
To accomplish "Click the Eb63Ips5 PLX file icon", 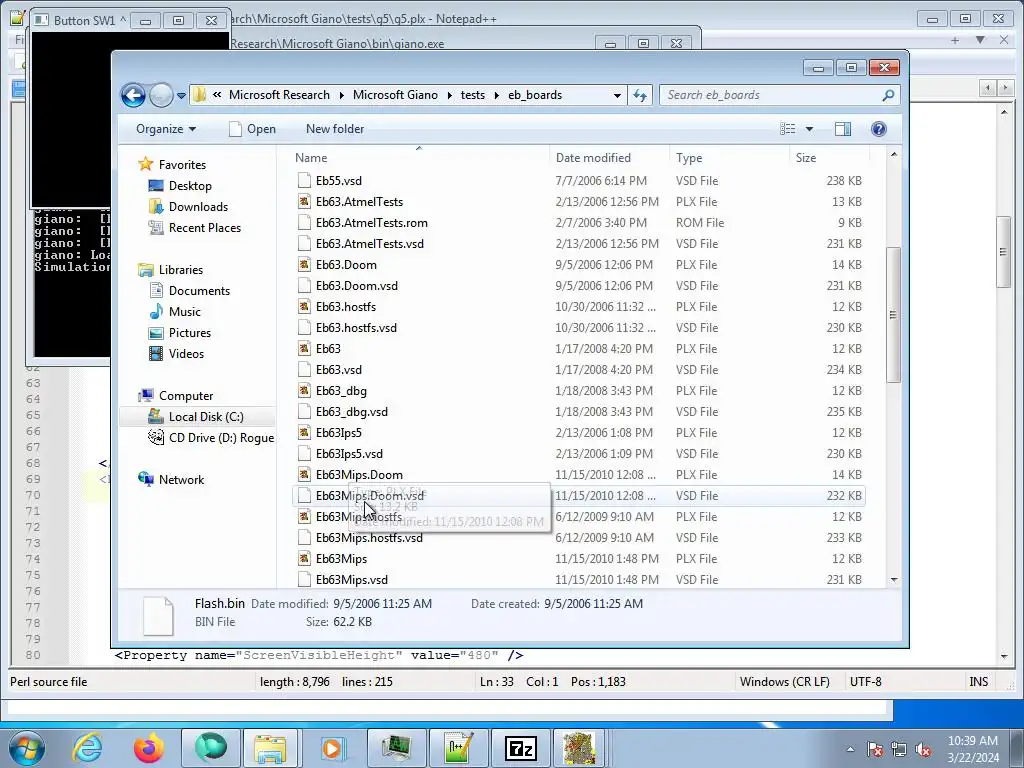I will 304,432.
